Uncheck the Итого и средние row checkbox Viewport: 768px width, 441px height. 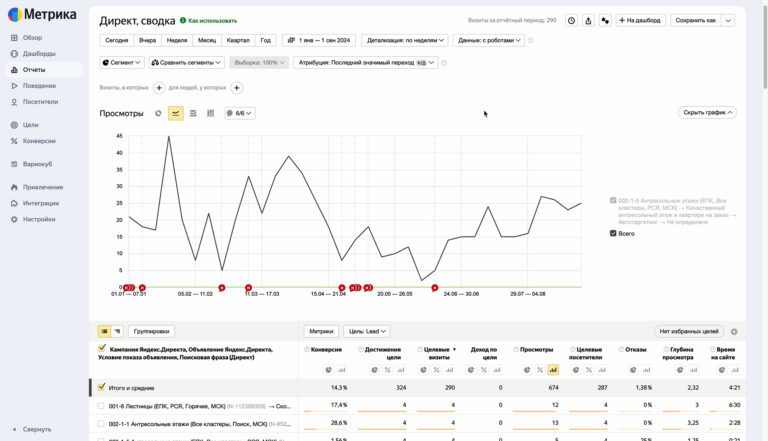(101, 387)
